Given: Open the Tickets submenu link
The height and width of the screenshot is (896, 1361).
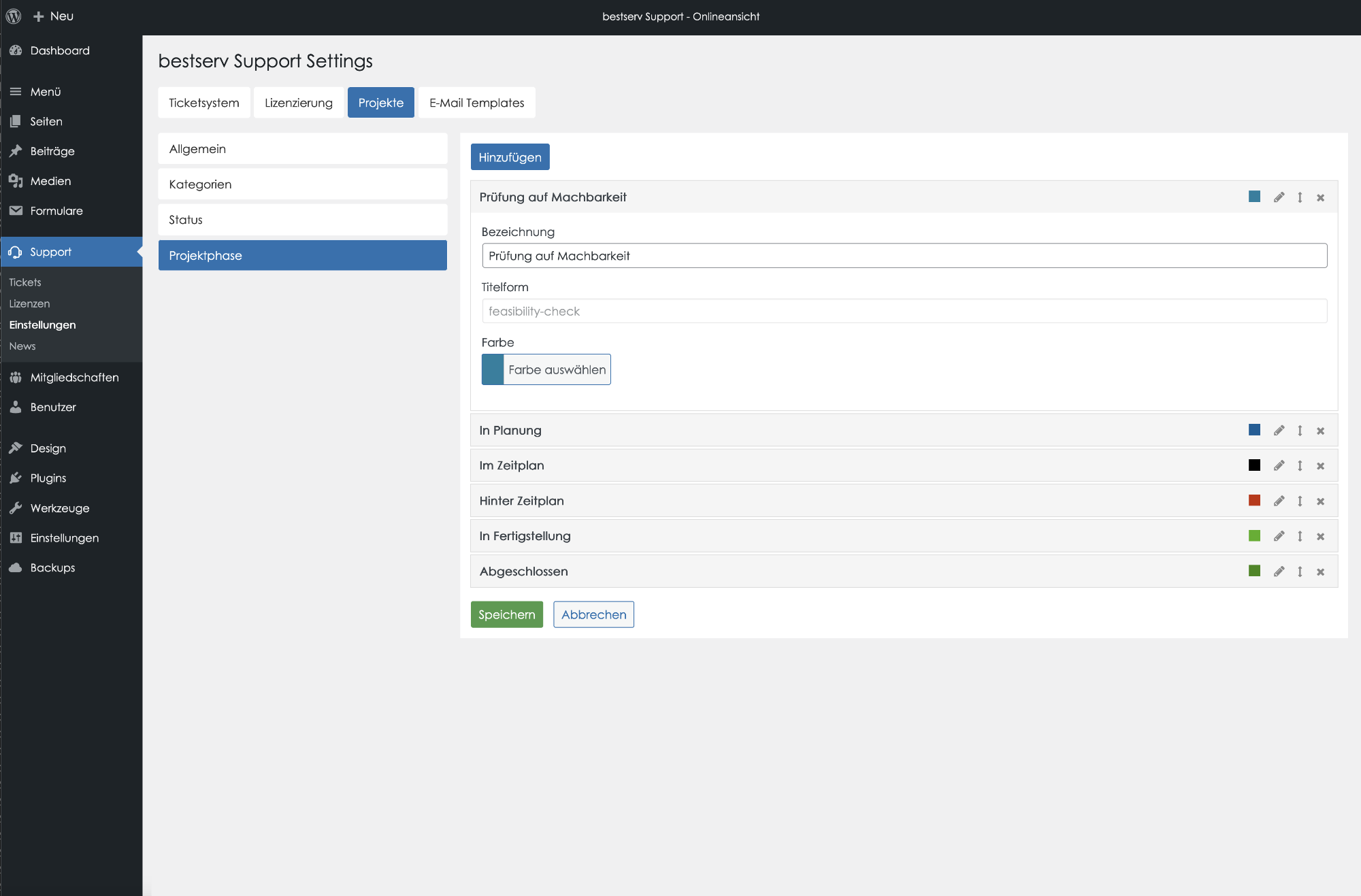Looking at the screenshot, I should point(25,282).
